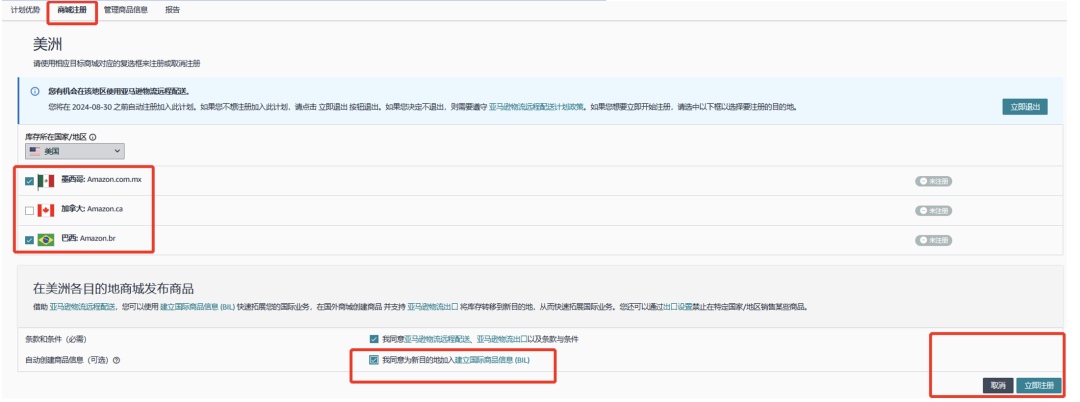Viewport: 1080px width, 402px height.
Task: Click info icon beside 库存所在国家/地区
Action: pos(92,137)
